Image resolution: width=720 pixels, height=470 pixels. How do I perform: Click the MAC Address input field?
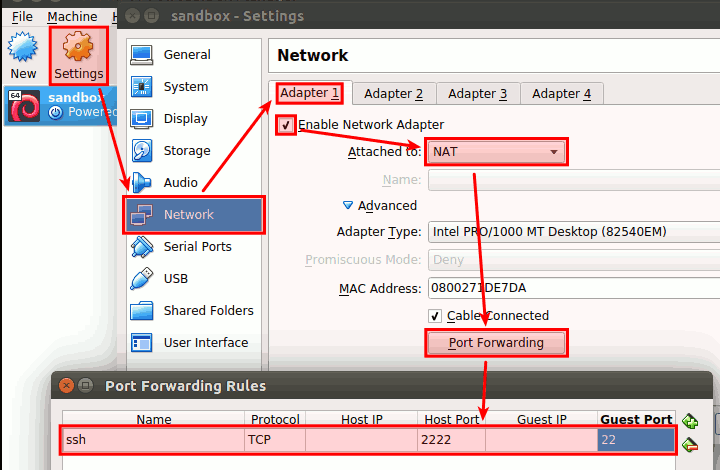click(574, 288)
